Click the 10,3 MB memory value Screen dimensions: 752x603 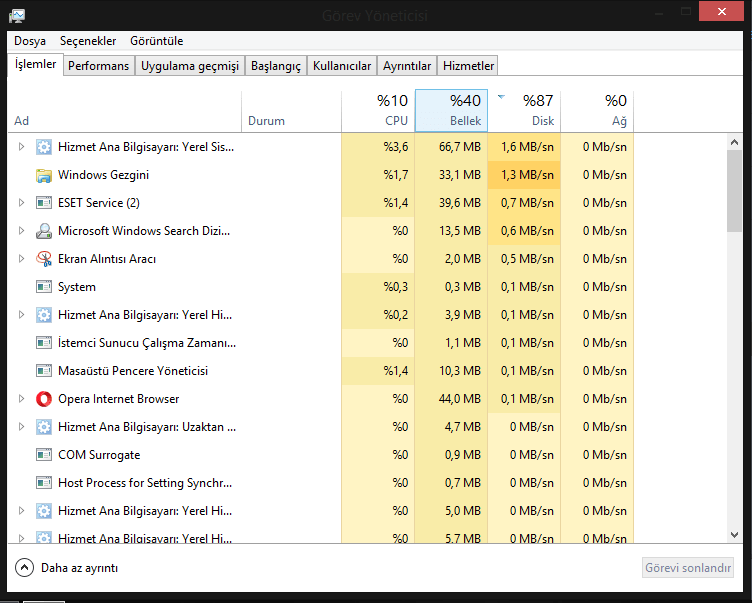[x=459, y=371]
